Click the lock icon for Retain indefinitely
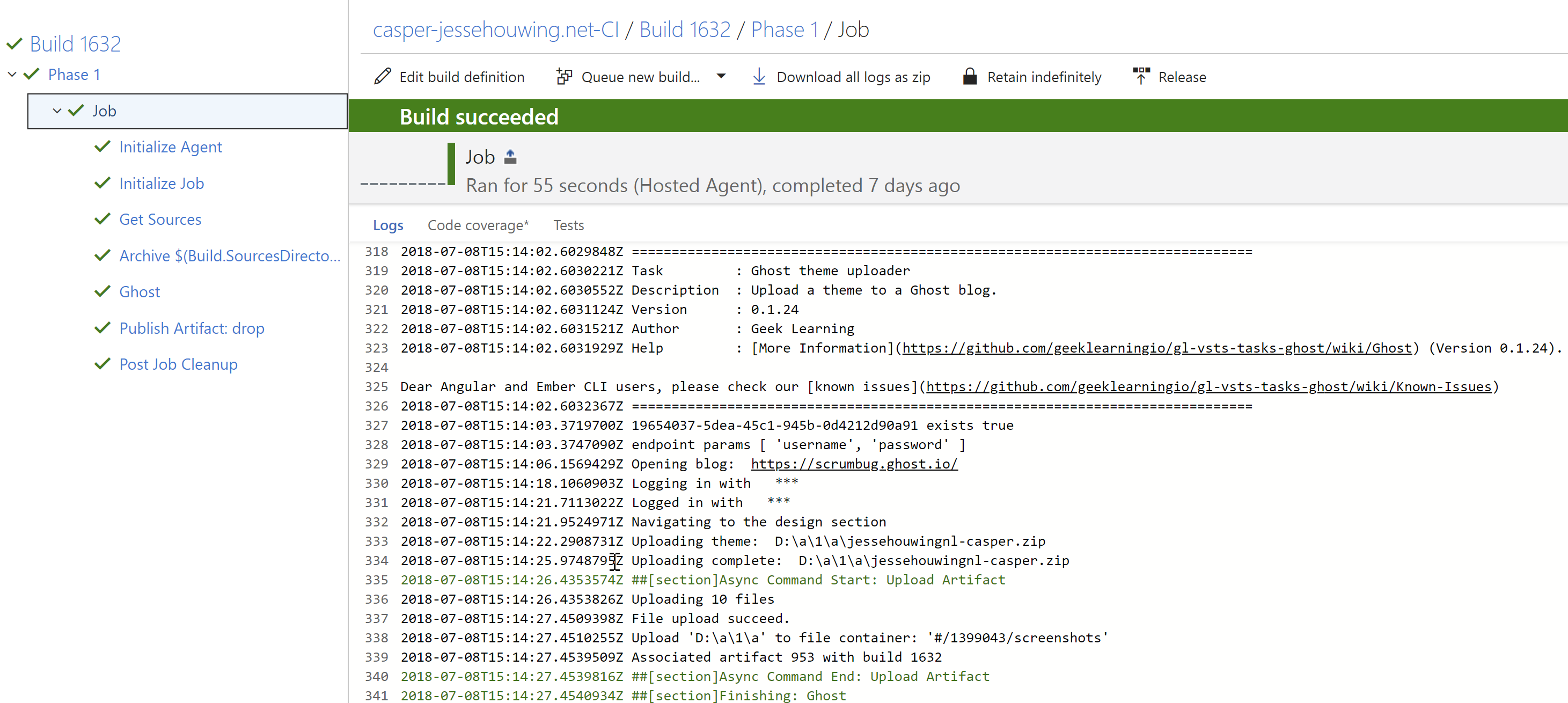 [x=970, y=77]
